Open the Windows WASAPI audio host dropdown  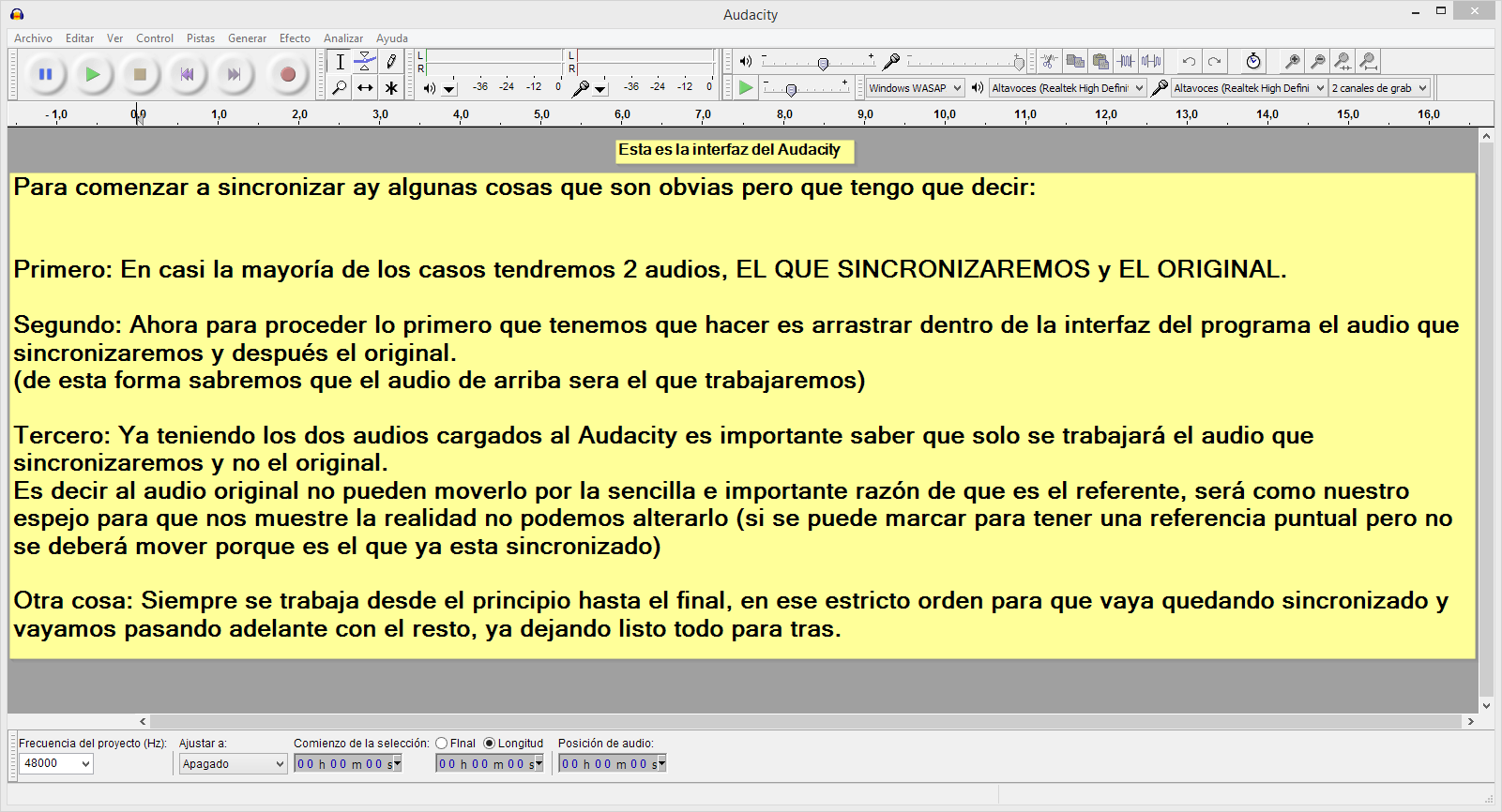coord(915,88)
